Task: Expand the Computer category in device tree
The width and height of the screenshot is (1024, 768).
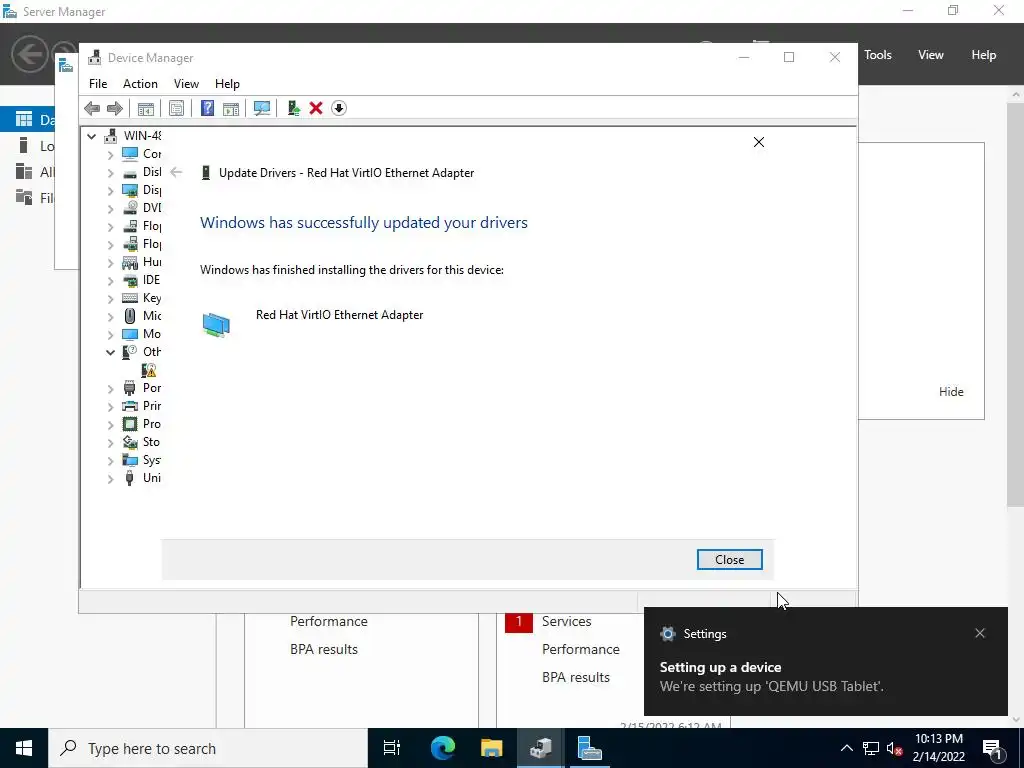Action: pyautogui.click(x=110, y=155)
